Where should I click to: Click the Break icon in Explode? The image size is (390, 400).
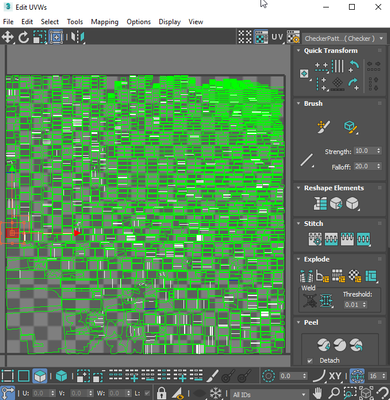[306, 276]
